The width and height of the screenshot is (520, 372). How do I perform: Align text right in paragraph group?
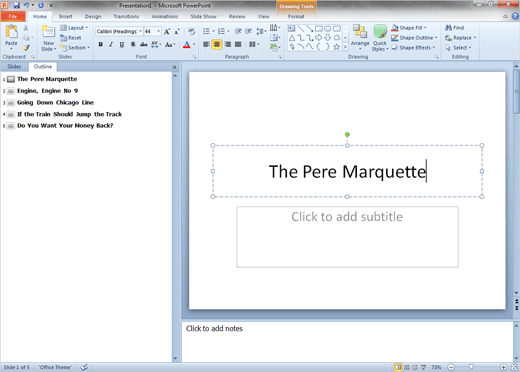[228, 44]
